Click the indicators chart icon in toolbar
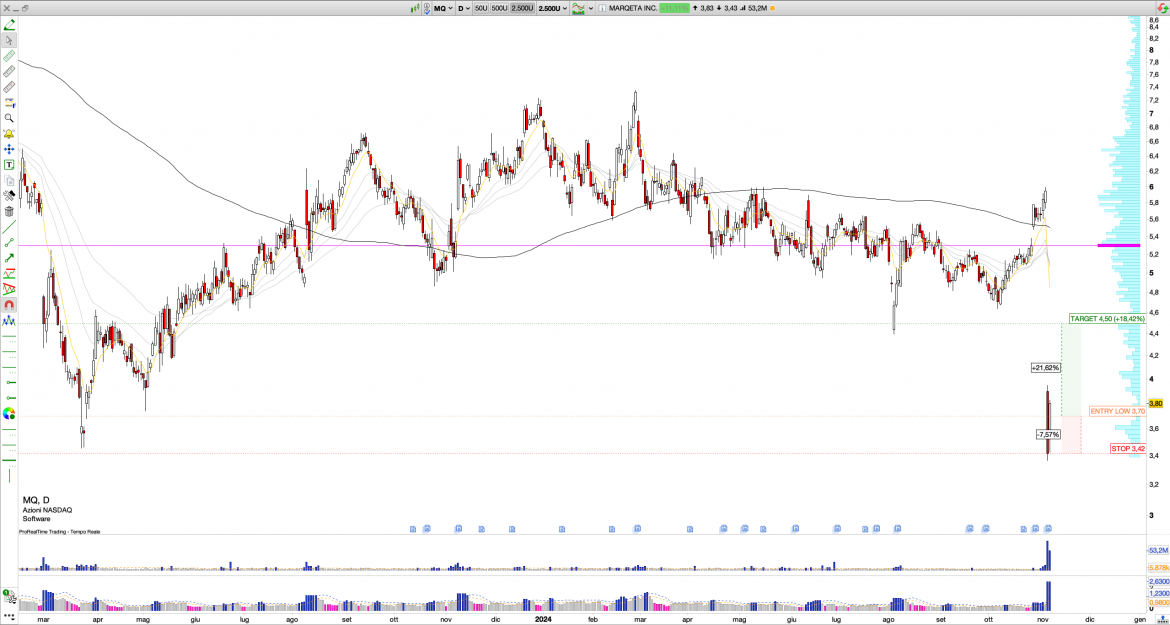Image resolution: width=1170 pixels, height=625 pixels. (578, 8)
